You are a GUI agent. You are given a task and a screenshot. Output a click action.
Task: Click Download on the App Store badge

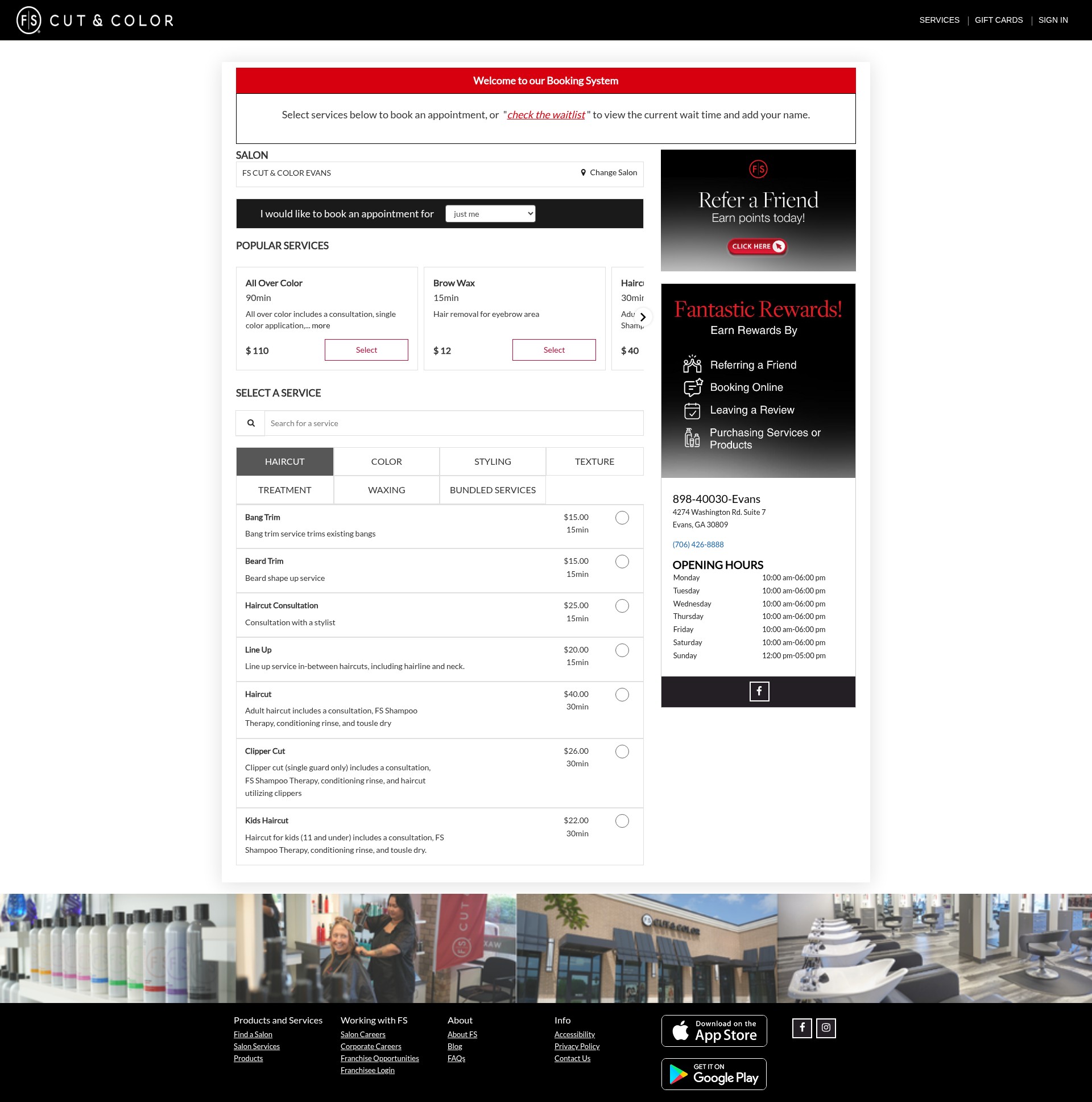pyautogui.click(x=714, y=1031)
